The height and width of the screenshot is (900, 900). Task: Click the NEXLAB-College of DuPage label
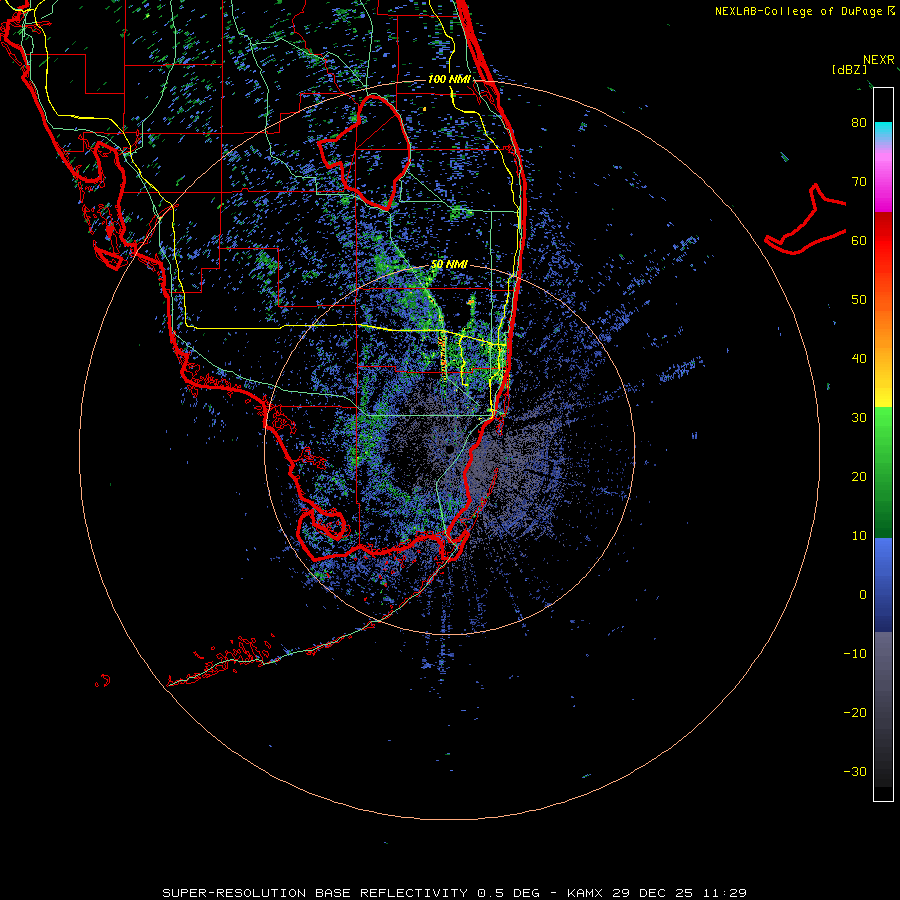point(804,11)
